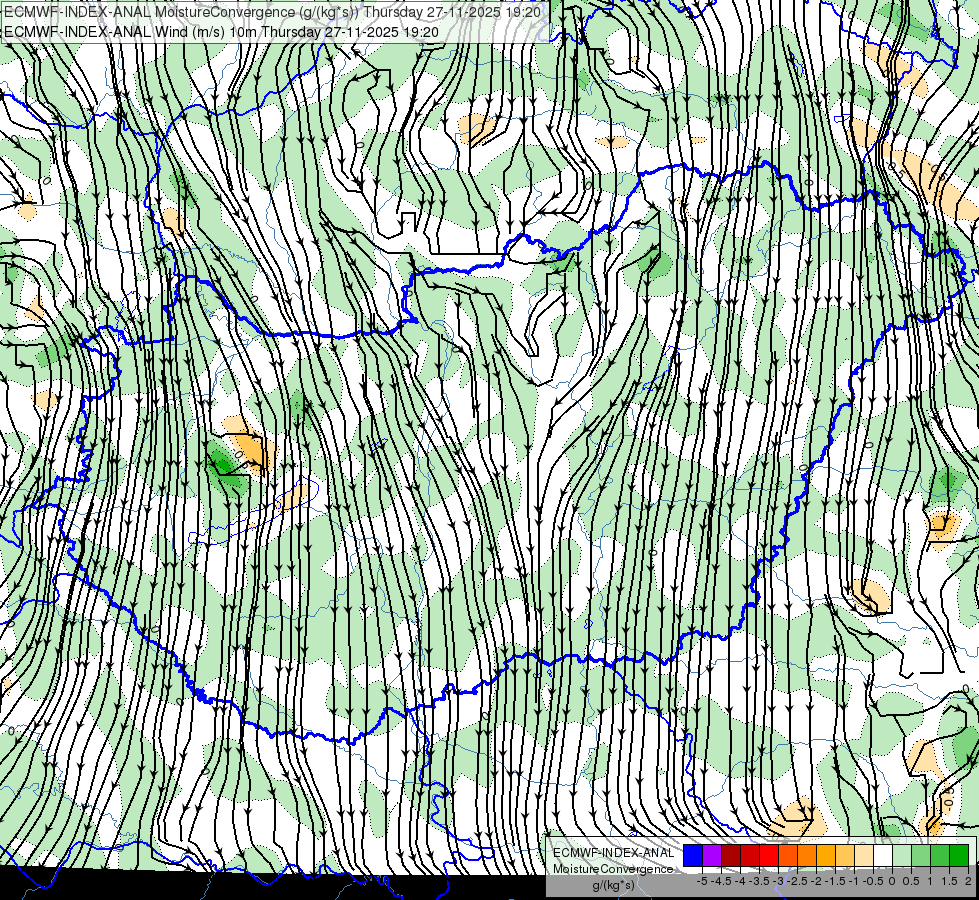Click the legend swatch between -3 and -2.5
979x900 pixels.
788,856
